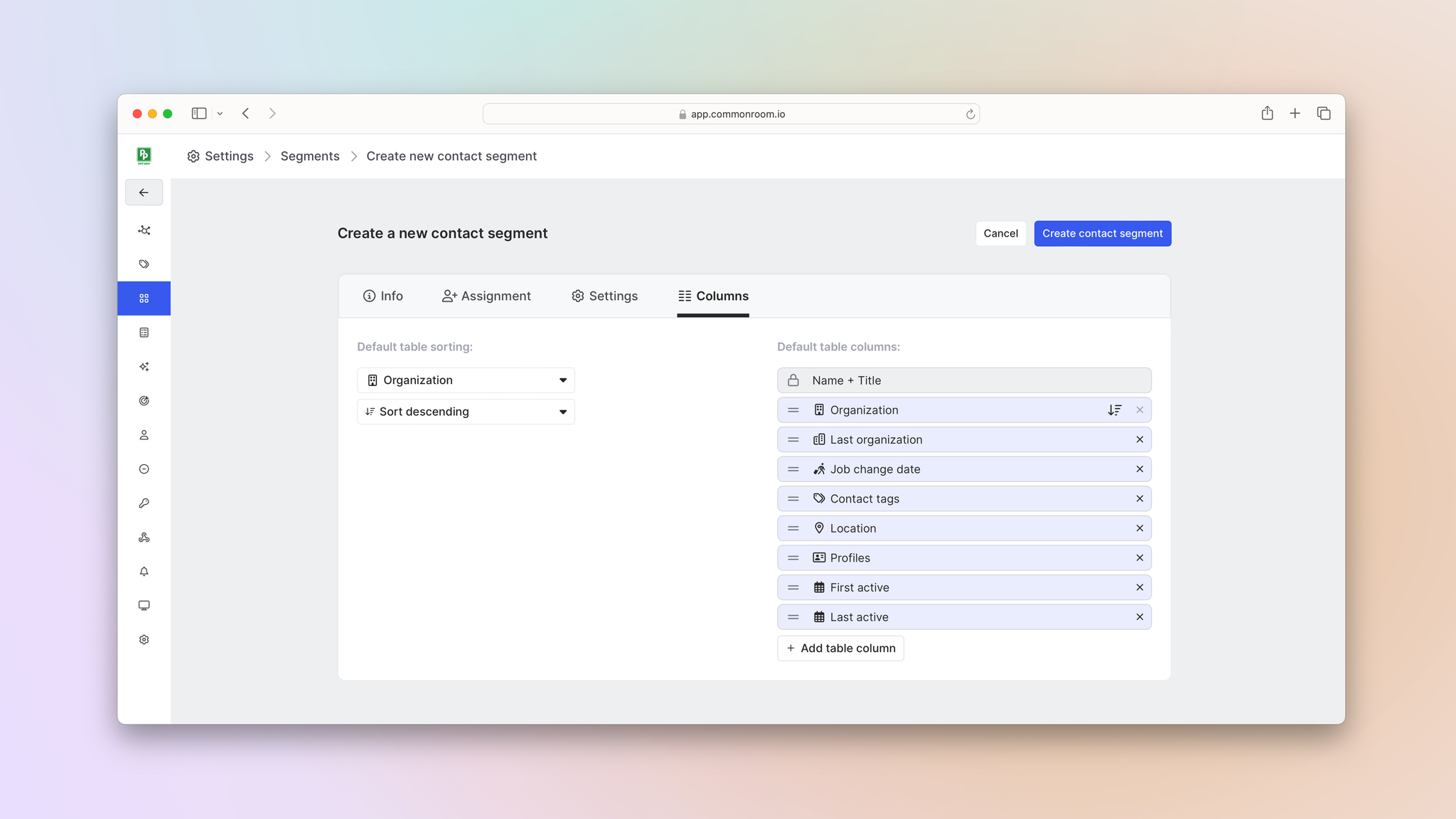Image resolution: width=1456 pixels, height=819 pixels.
Task: Click the drag handle on Profiles row
Action: point(793,558)
